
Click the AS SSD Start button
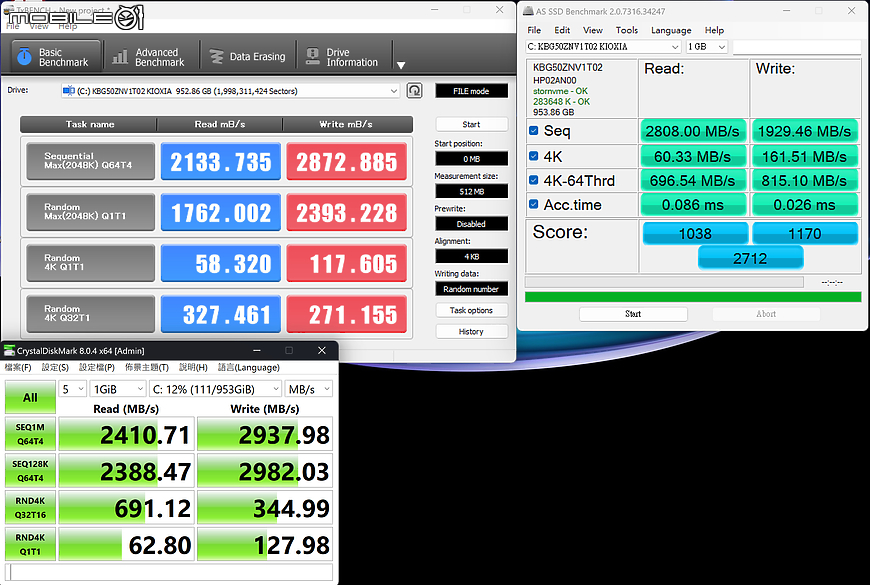point(633,314)
